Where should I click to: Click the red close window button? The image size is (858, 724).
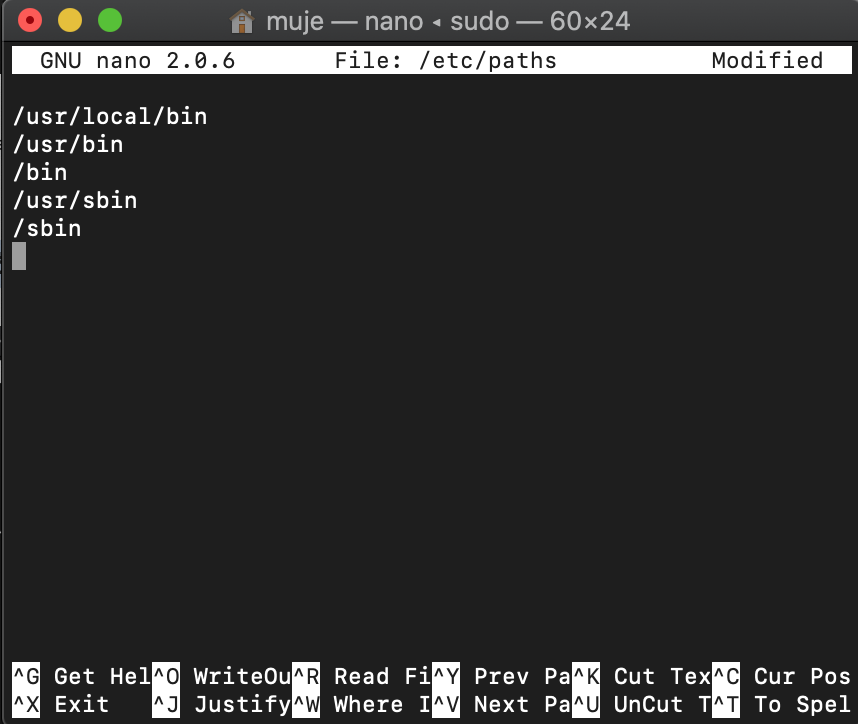pyautogui.click(x=30, y=21)
